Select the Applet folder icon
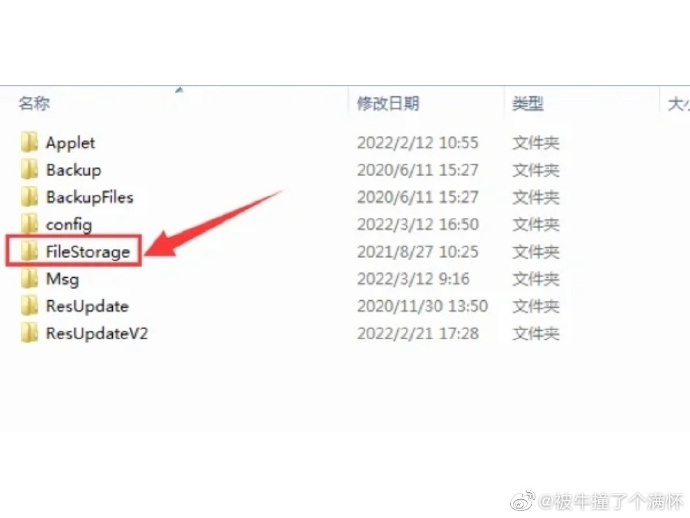The height and width of the screenshot is (518, 690). [29, 142]
